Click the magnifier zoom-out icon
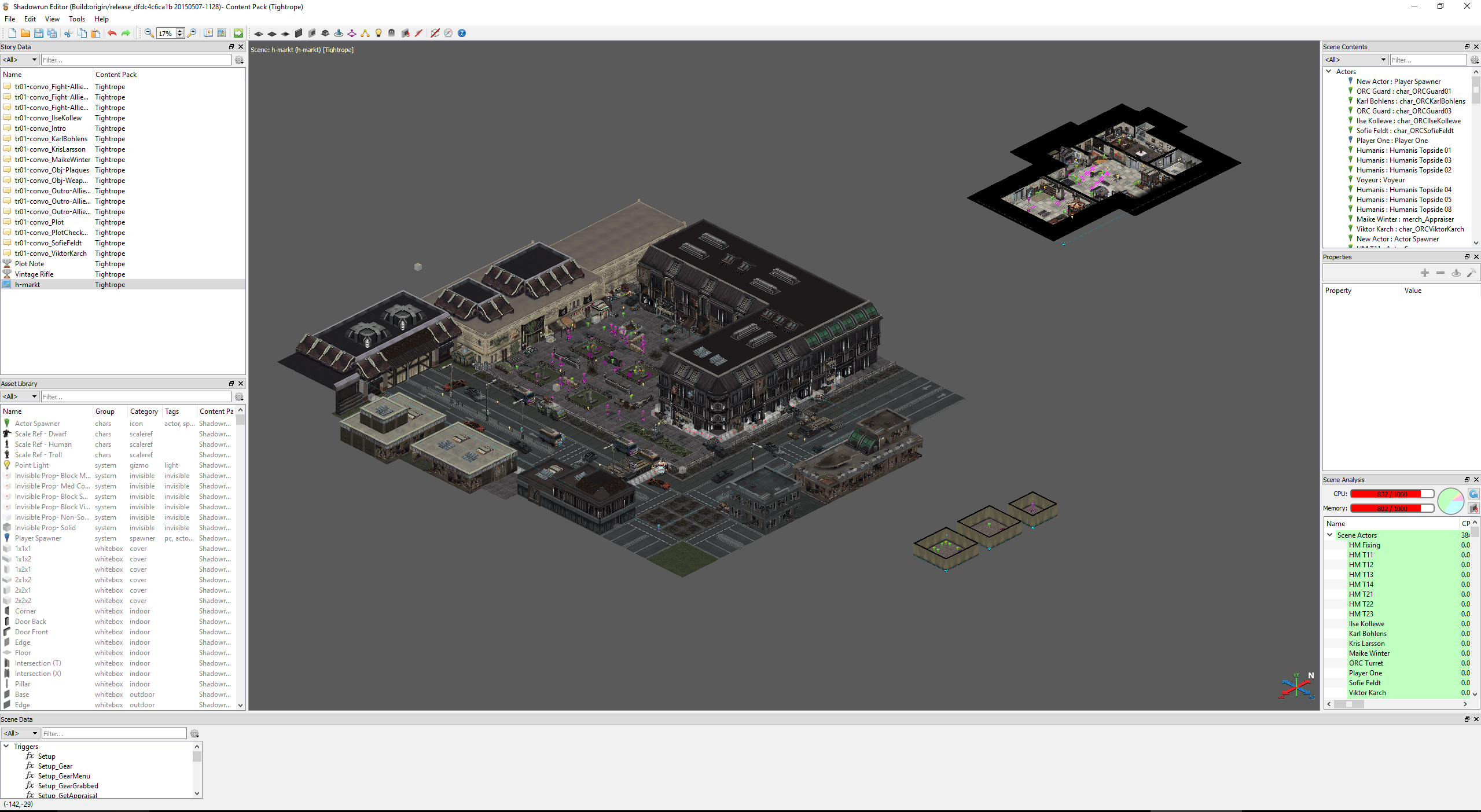Screen dimensions: 1481x812 pos(149,33)
